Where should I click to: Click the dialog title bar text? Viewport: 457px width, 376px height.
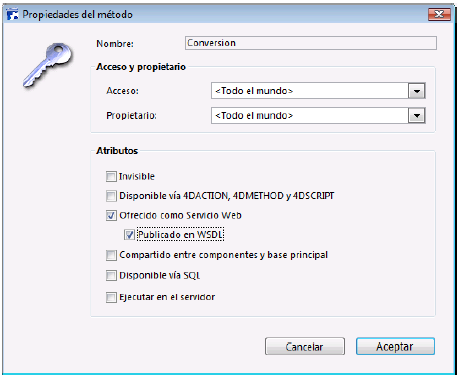[x=77, y=15]
